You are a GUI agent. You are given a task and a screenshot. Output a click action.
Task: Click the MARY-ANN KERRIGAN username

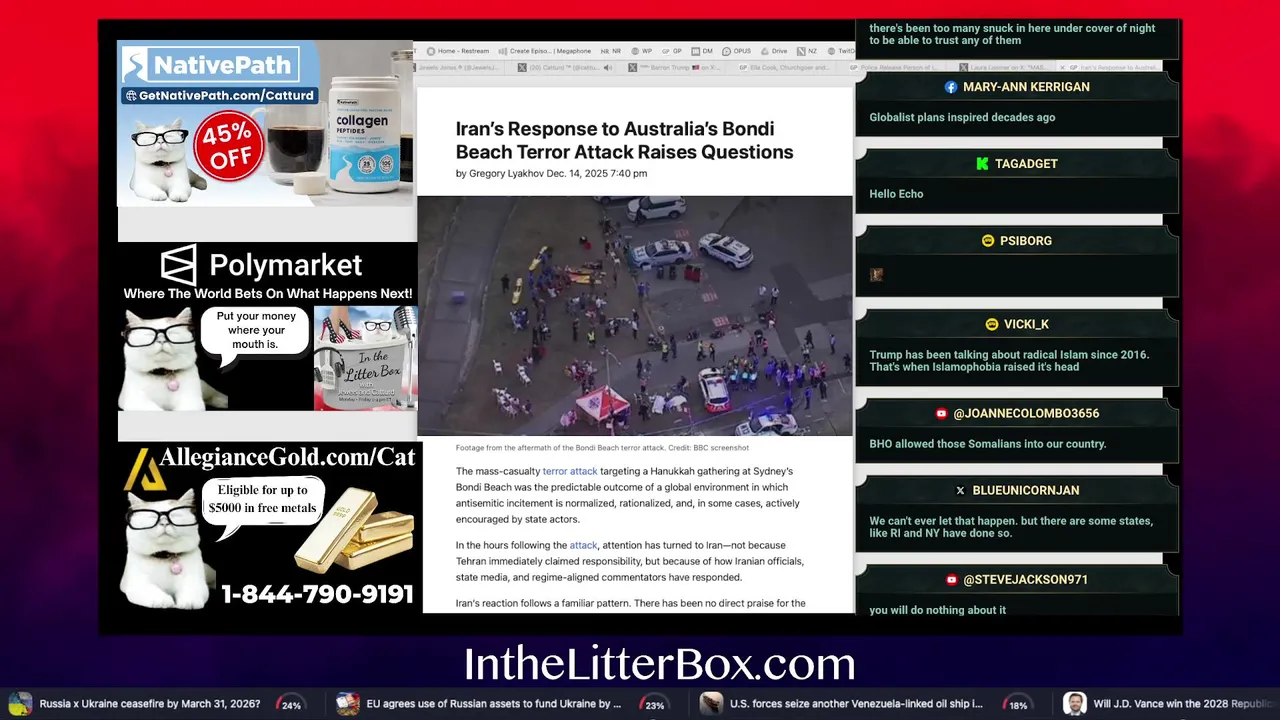click(x=1026, y=87)
